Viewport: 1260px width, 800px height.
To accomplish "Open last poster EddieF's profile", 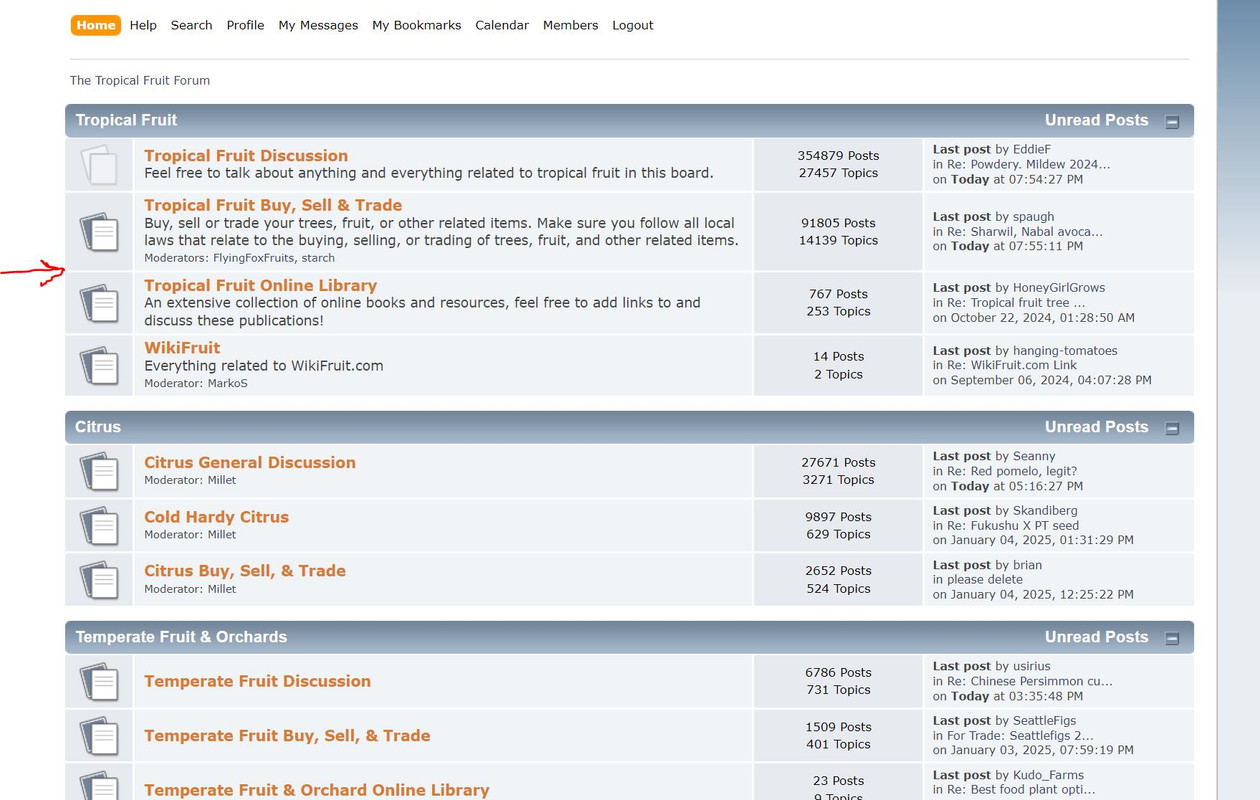I will tap(1031, 149).
